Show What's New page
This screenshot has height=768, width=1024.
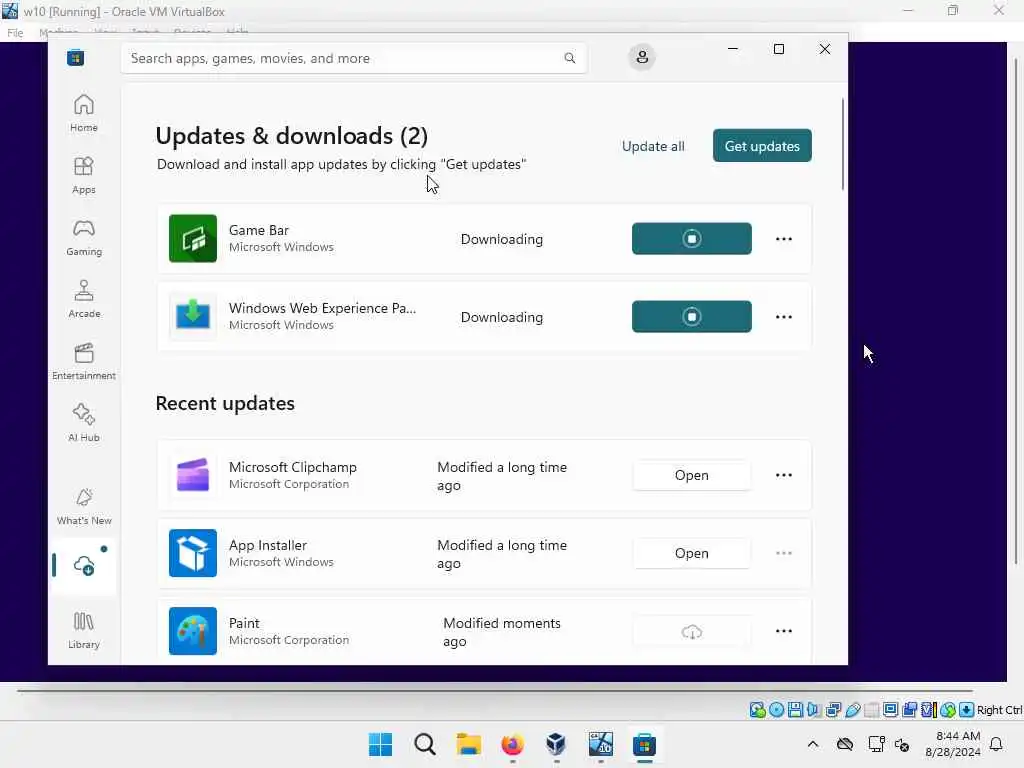pos(84,507)
